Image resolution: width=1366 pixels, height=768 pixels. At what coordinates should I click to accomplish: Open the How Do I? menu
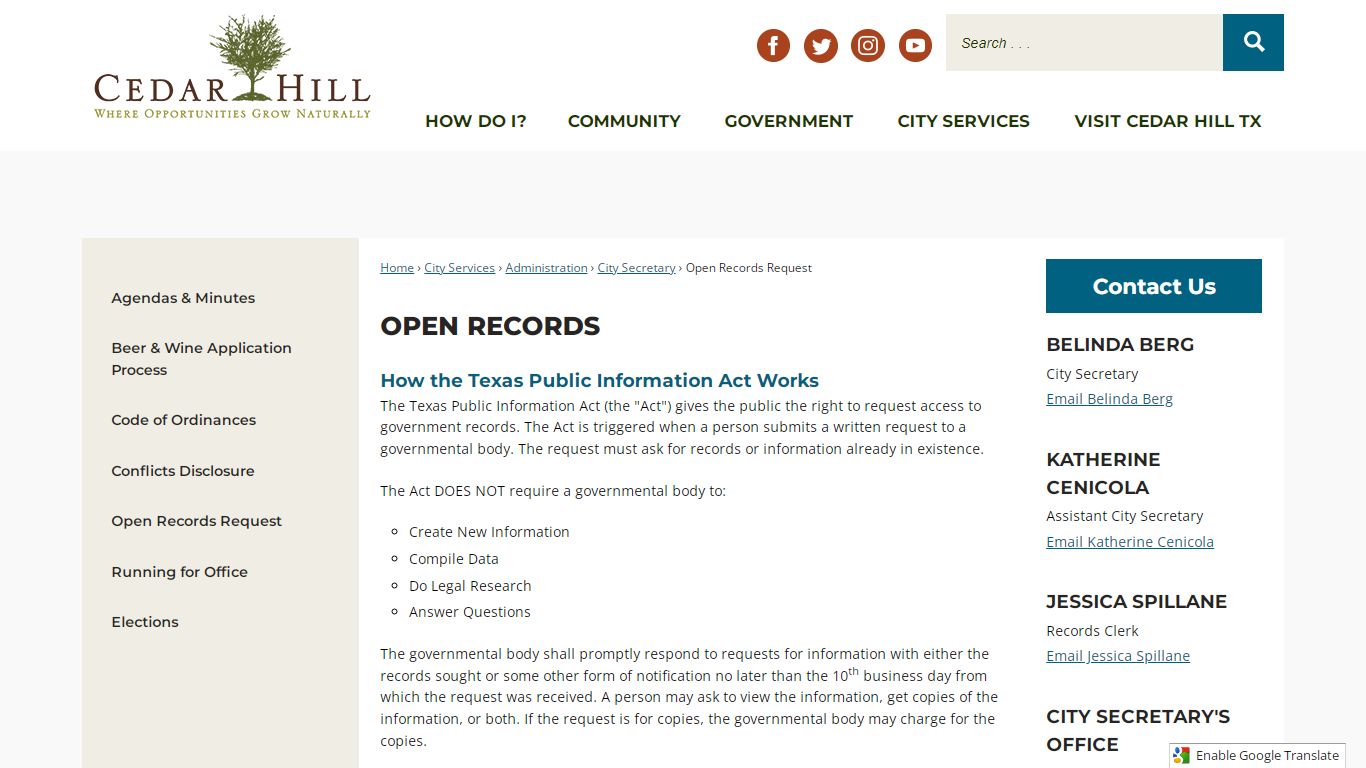(x=476, y=121)
